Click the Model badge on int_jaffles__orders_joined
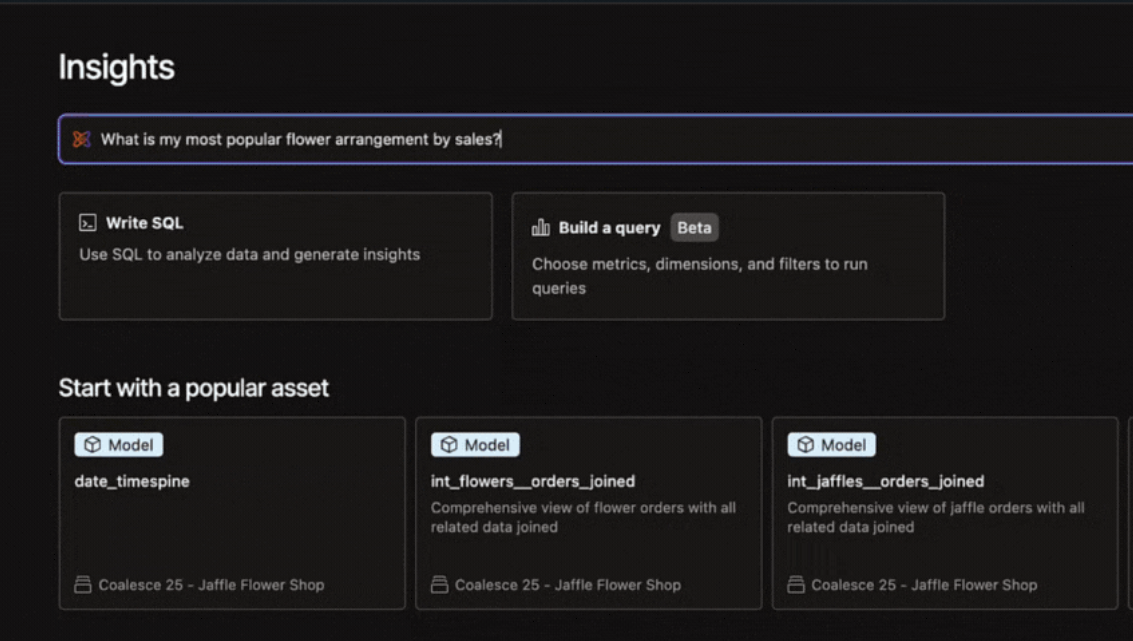The image size is (1133, 641). [832, 445]
